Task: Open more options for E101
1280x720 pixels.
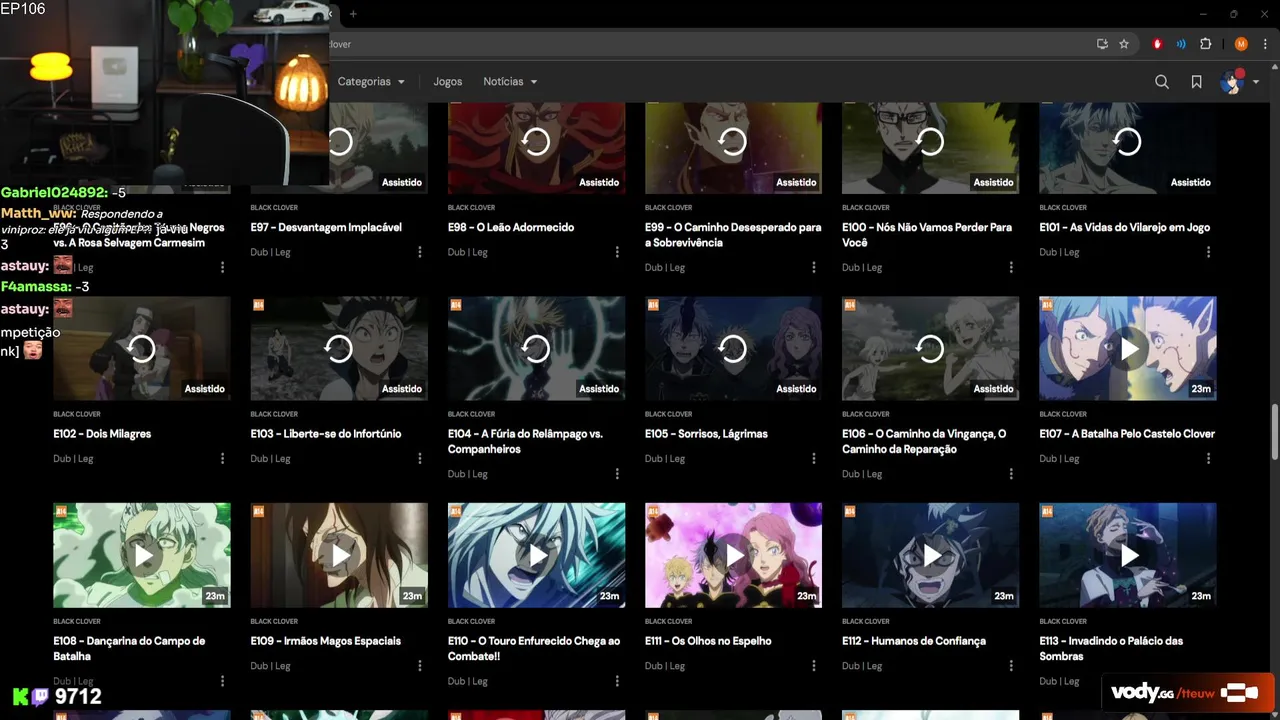Action: coord(1208,252)
